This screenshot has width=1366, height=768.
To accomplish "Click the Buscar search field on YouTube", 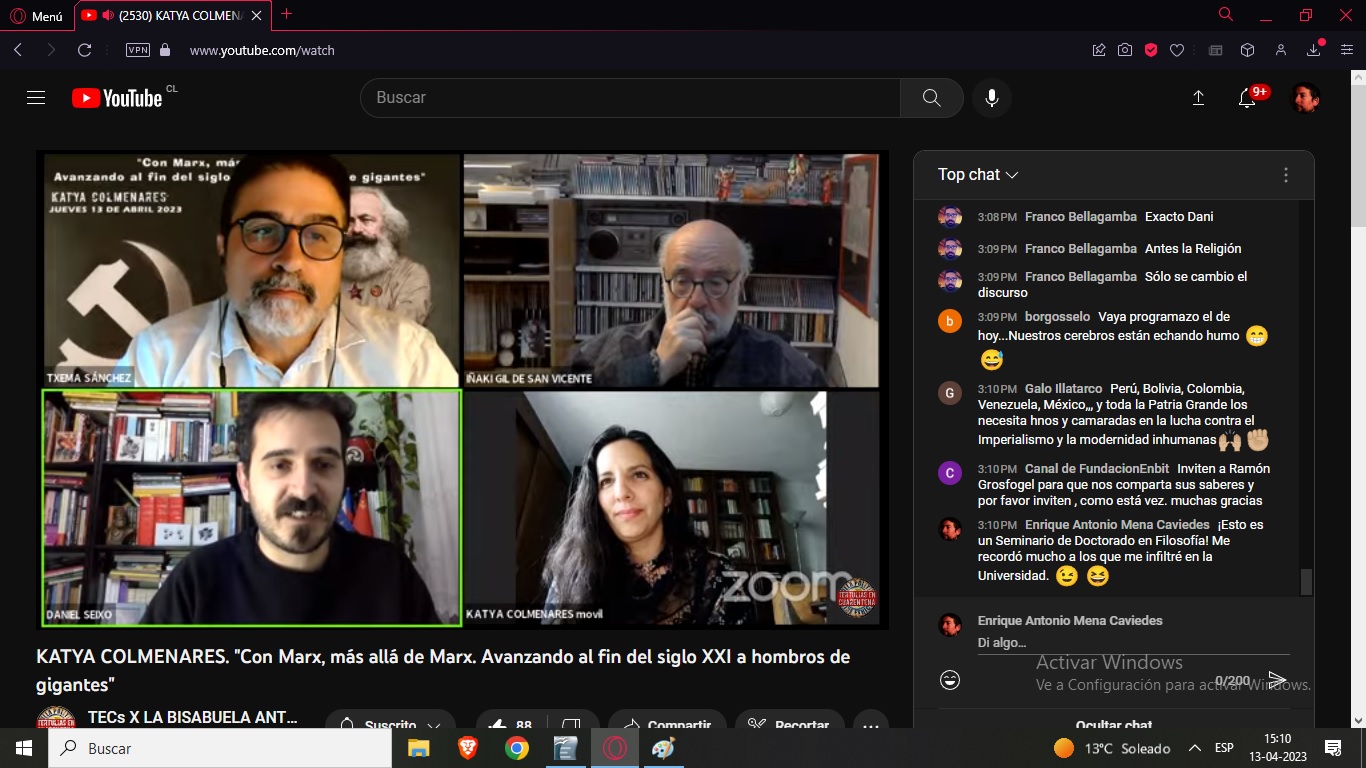I will (630, 98).
